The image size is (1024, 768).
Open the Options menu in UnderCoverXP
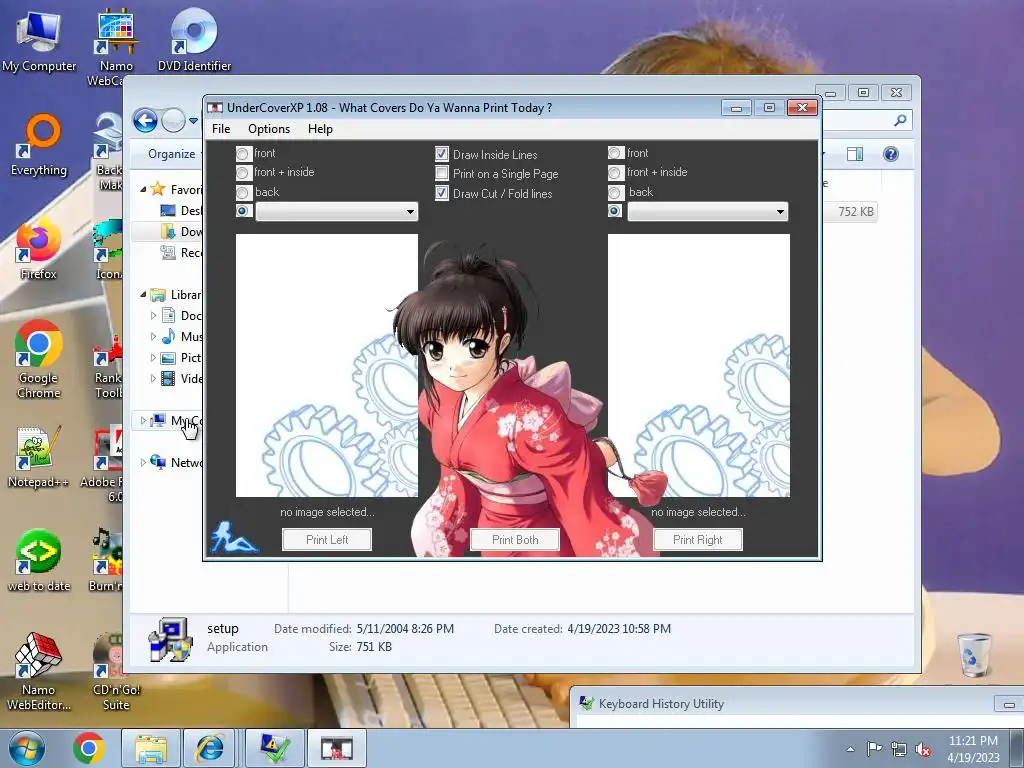[268, 129]
